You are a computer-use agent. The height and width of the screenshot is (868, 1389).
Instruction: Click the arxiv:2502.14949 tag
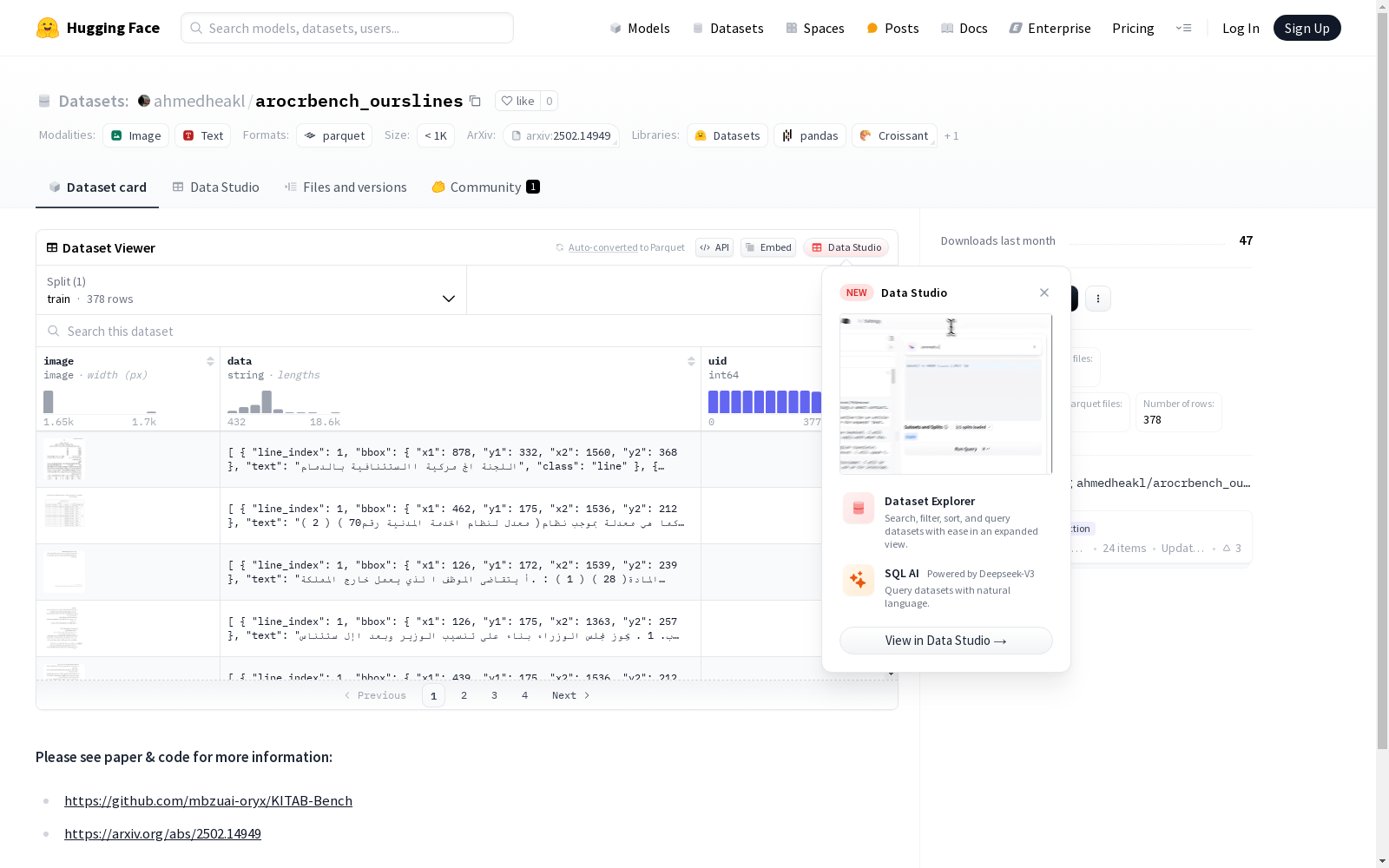tap(561, 135)
